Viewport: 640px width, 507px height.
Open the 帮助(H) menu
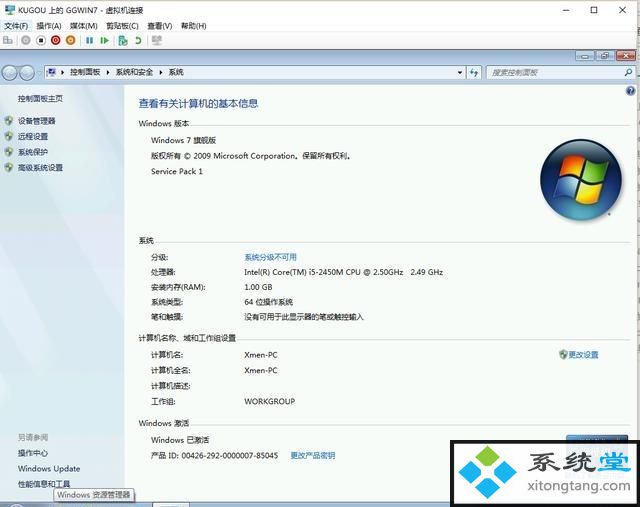click(193, 26)
